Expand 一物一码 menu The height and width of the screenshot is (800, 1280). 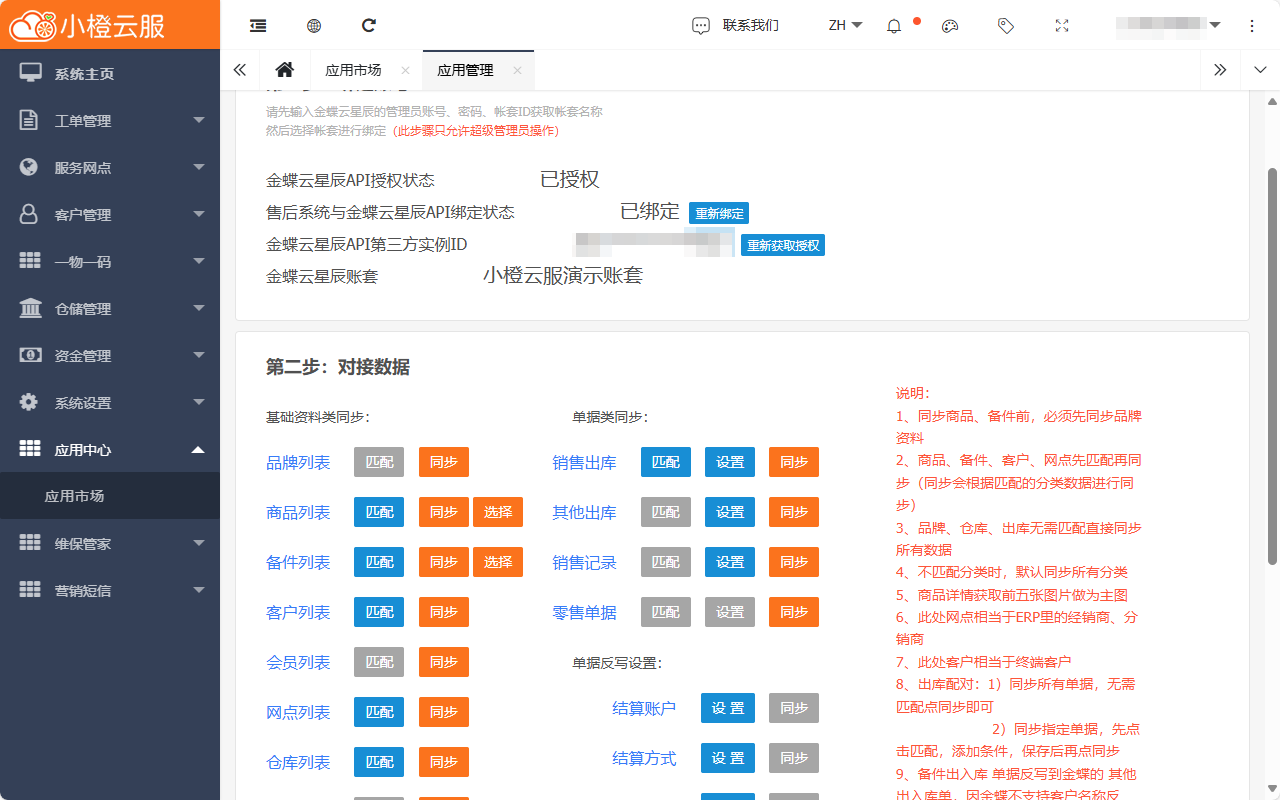point(110,261)
